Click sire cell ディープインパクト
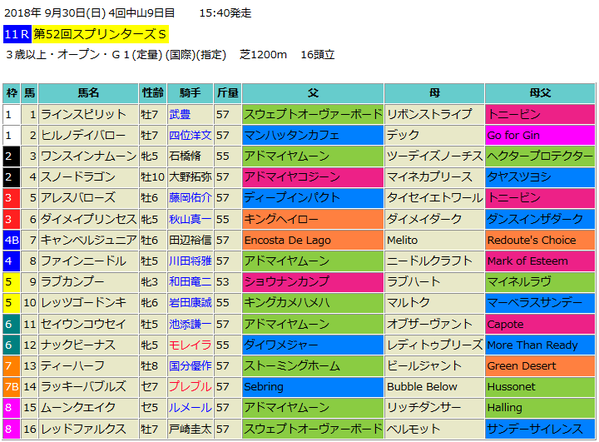This screenshot has width=599, height=442. [x=312, y=198]
